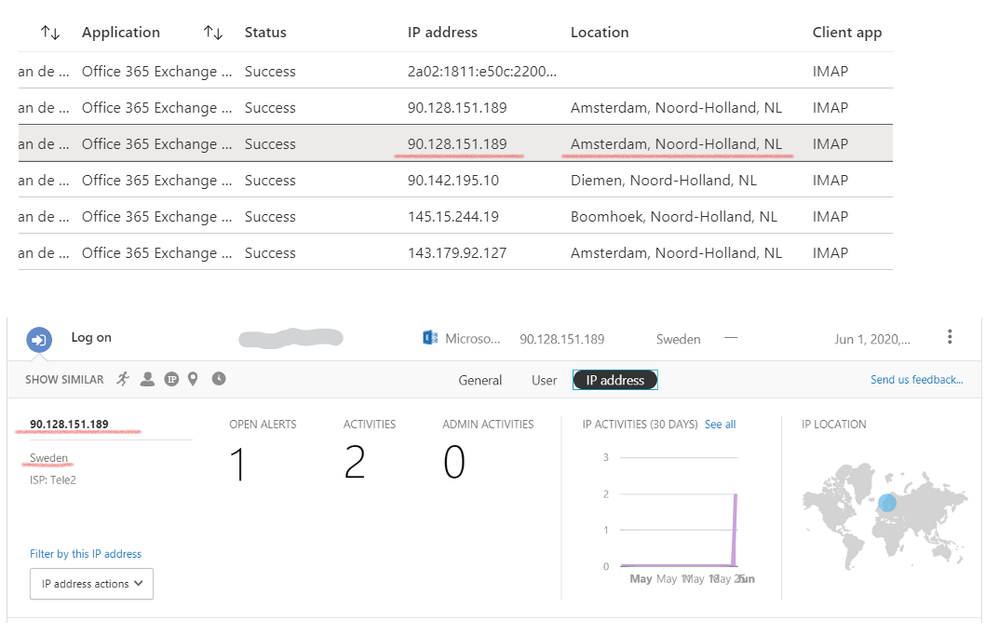Click the SHOW SIMILAR label
999x635 pixels.
(x=64, y=380)
